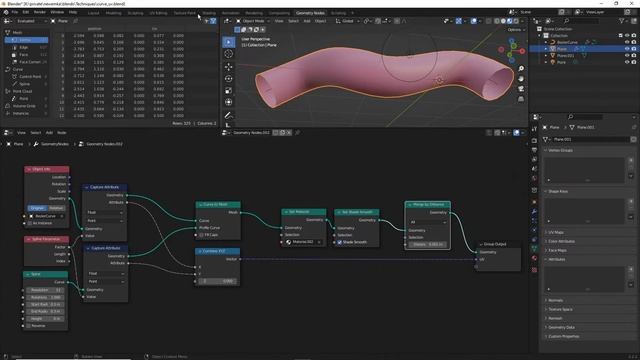Open Global transform orientation dropdown
The height and width of the screenshot is (360, 640).
pyautogui.click(x=347, y=21)
